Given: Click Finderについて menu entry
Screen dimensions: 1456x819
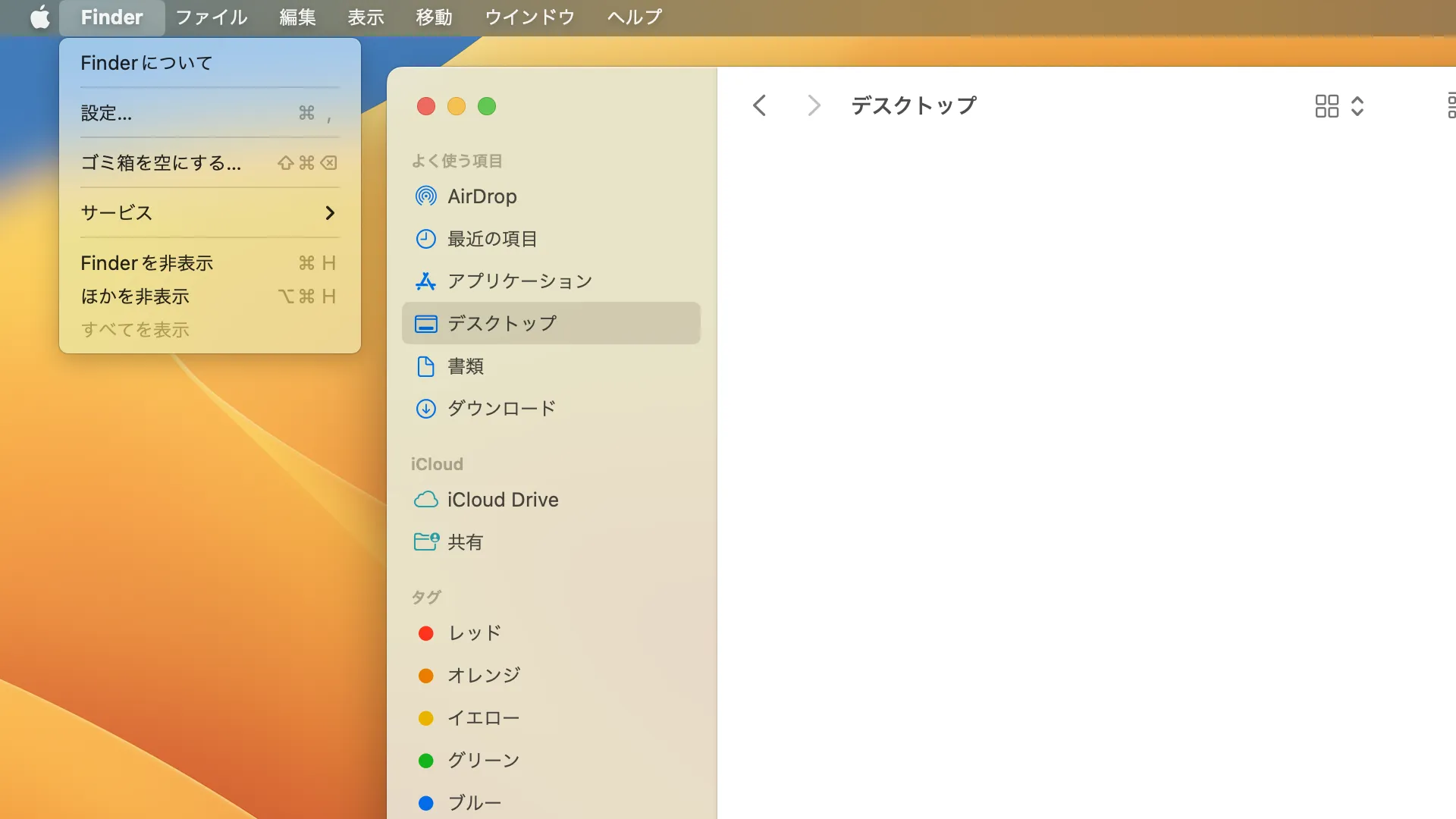Looking at the screenshot, I should [146, 63].
